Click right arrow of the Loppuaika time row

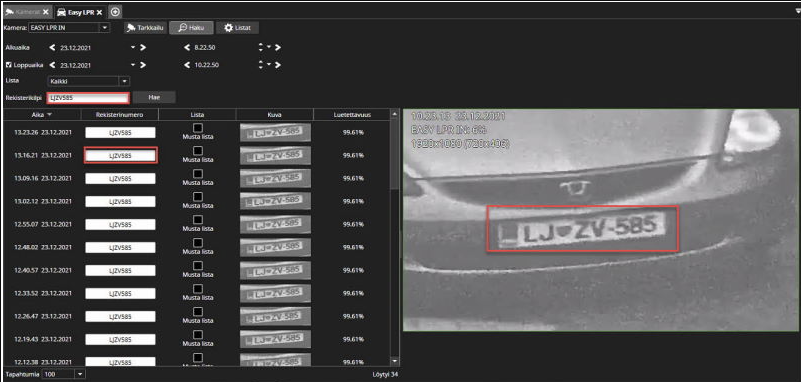[278, 65]
